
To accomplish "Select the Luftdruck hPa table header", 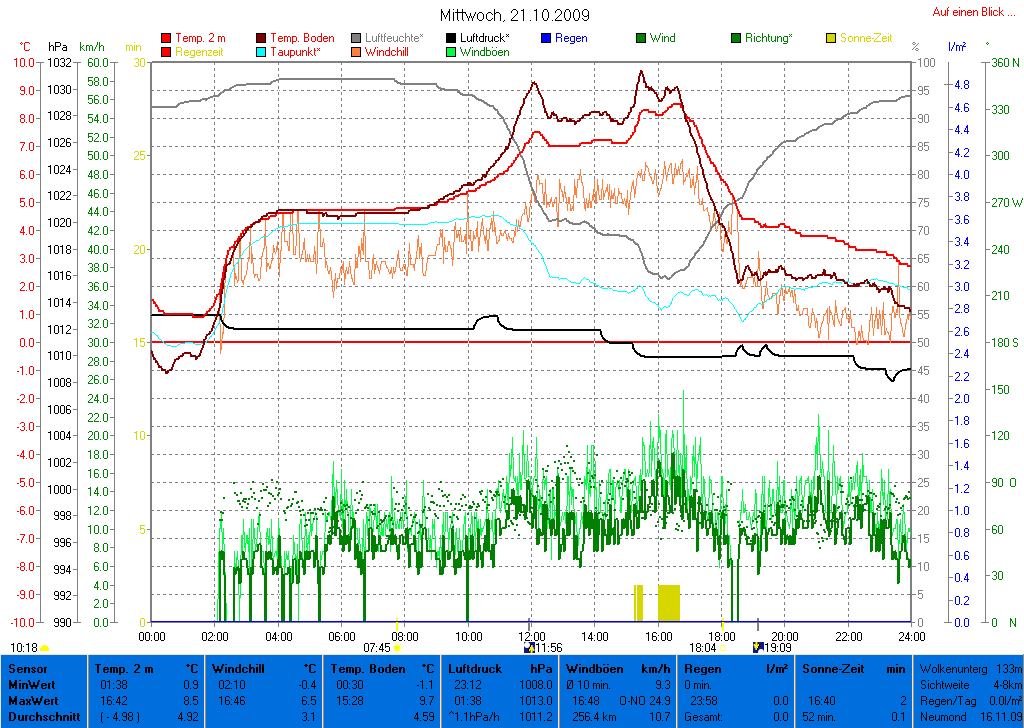I will (x=500, y=668).
